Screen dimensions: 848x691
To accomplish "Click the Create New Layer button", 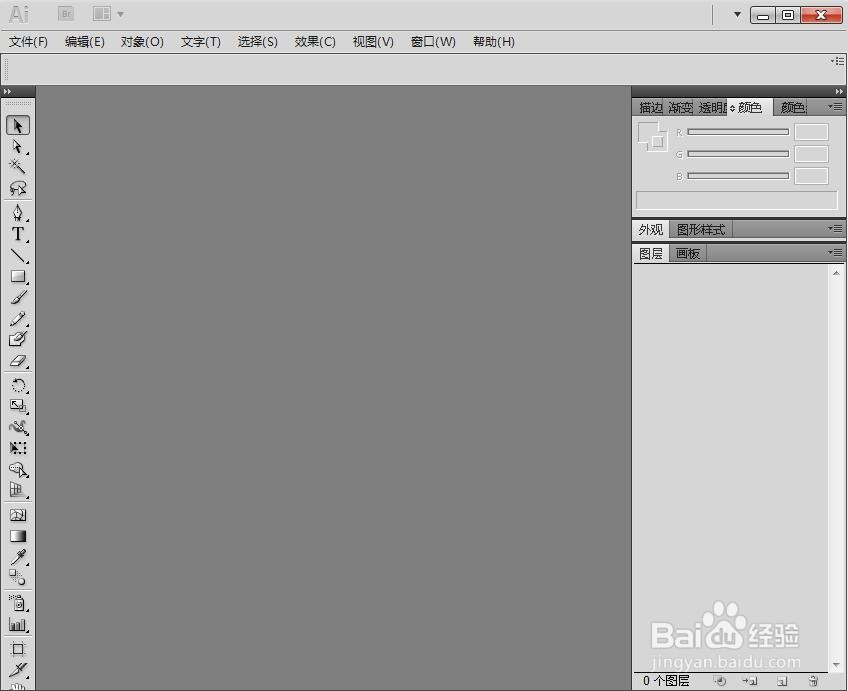I will 783,681.
